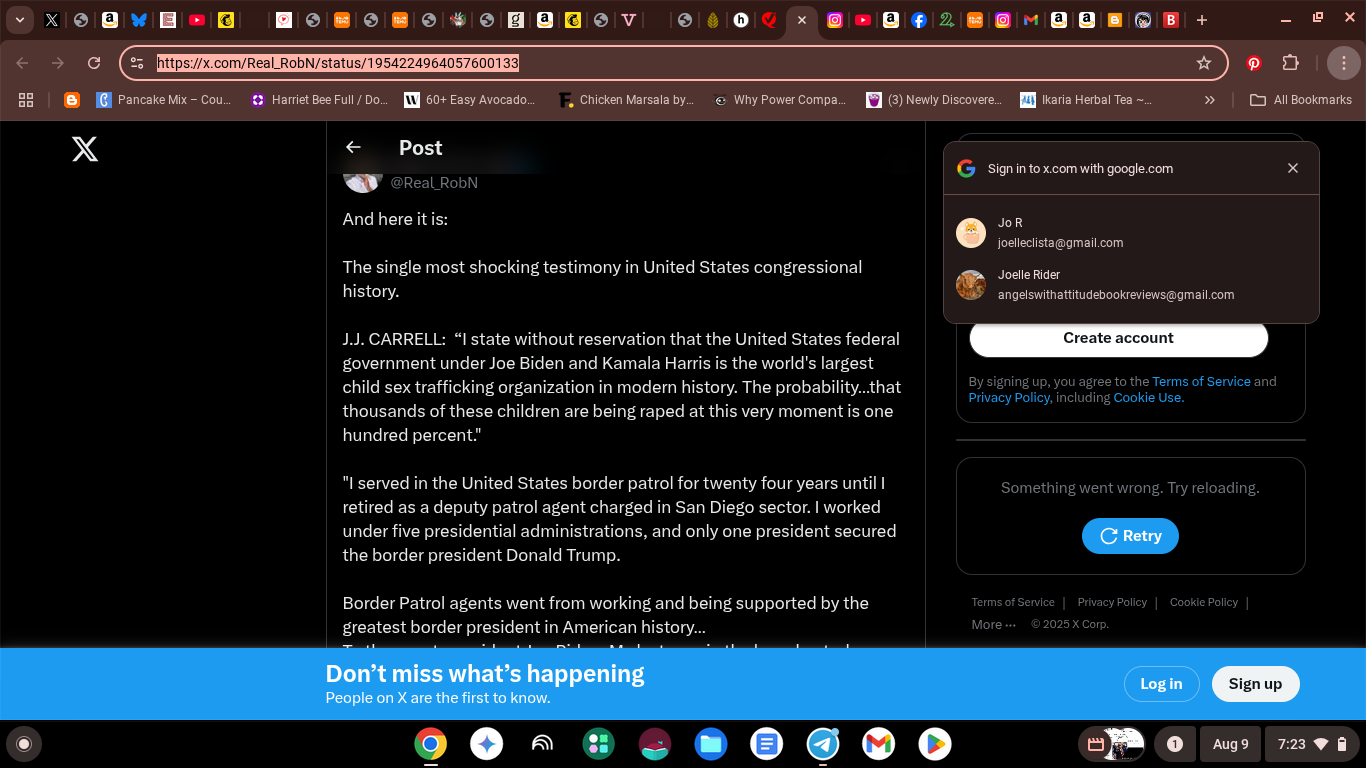1366x768 pixels.
Task: Show the hidden bookmarks overflow chevron
Action: pyautogui.click(x=1210, y=100)
